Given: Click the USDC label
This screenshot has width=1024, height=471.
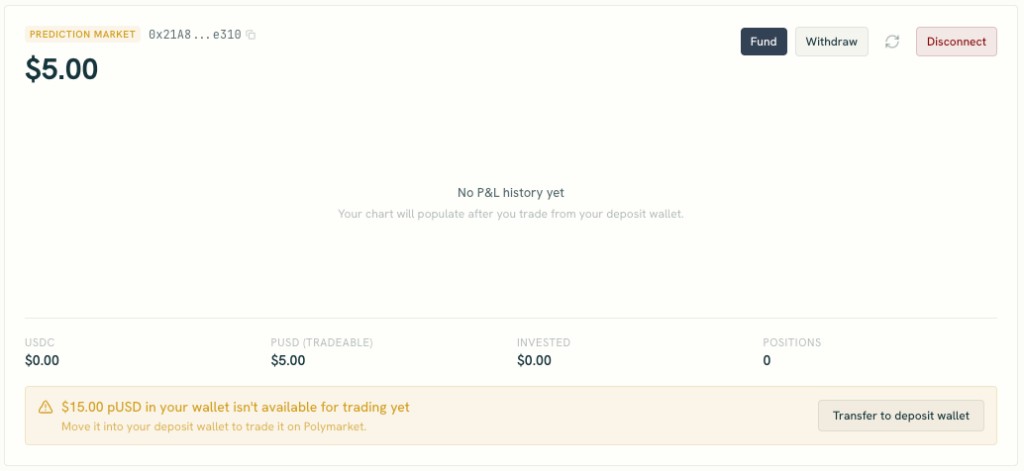Looking at the screenshot, I should [x=39, y=342].
